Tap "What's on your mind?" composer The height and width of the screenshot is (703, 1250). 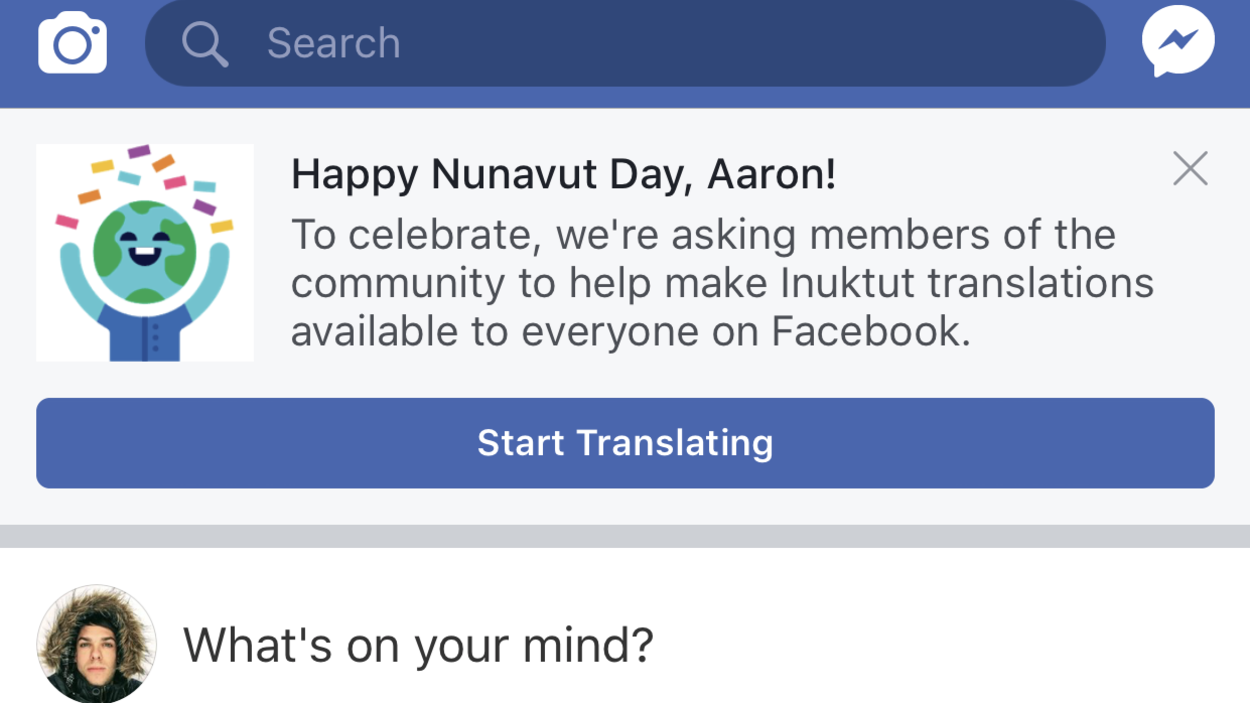coord(418,645)
